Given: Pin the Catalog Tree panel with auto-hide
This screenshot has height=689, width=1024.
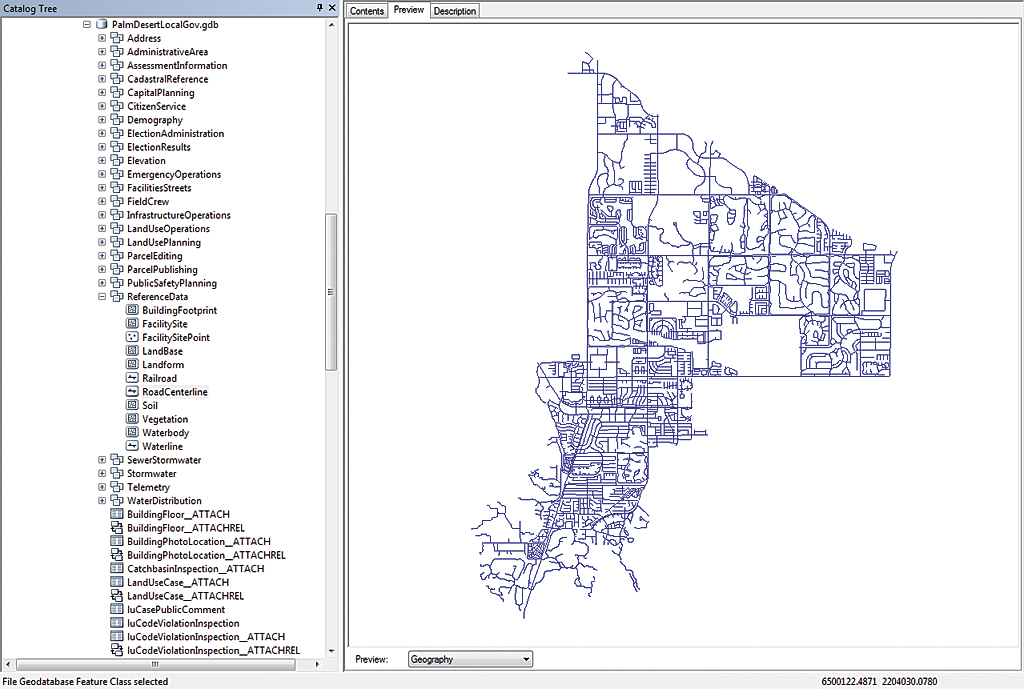Looking at the screenshot, I should [x=319, y=8].
